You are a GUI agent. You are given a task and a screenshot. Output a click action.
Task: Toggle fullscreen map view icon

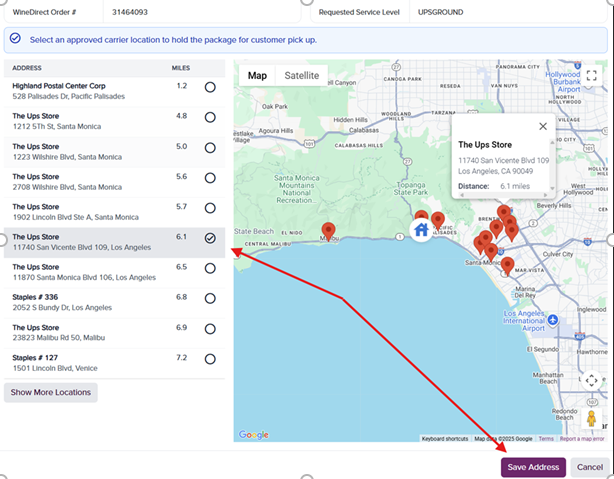click(591, 75)
